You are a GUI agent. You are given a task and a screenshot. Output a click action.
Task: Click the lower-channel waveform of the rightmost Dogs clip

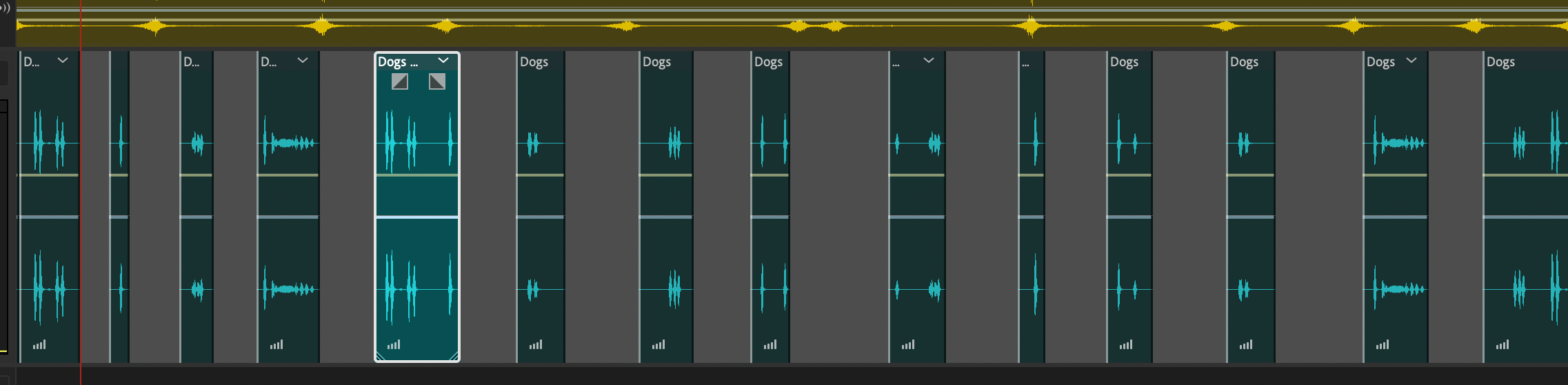[x=1525, y=288]
